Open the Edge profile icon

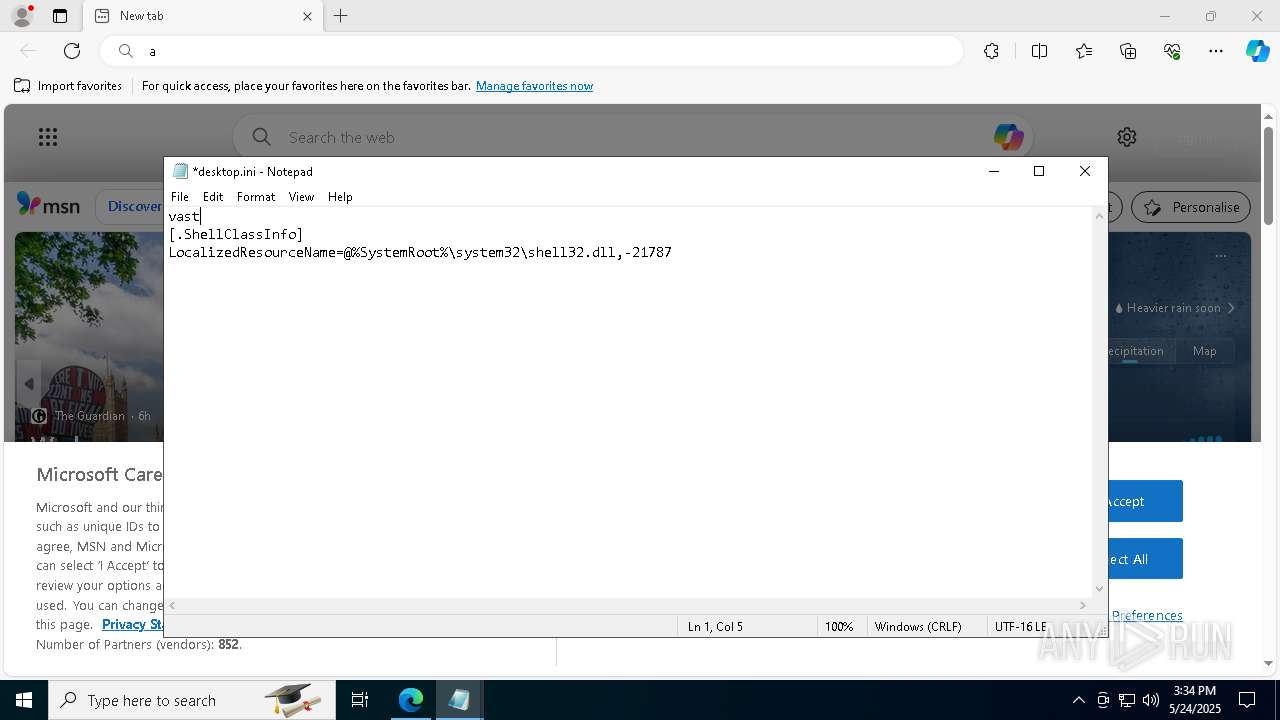(22, 16)
